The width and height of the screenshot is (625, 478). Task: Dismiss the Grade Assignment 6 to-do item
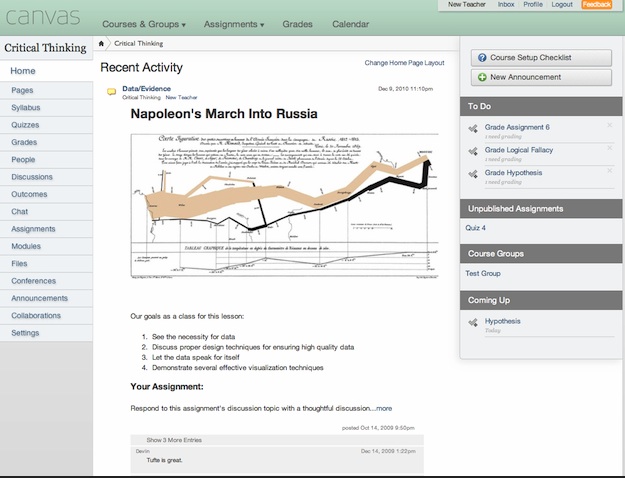609,125
